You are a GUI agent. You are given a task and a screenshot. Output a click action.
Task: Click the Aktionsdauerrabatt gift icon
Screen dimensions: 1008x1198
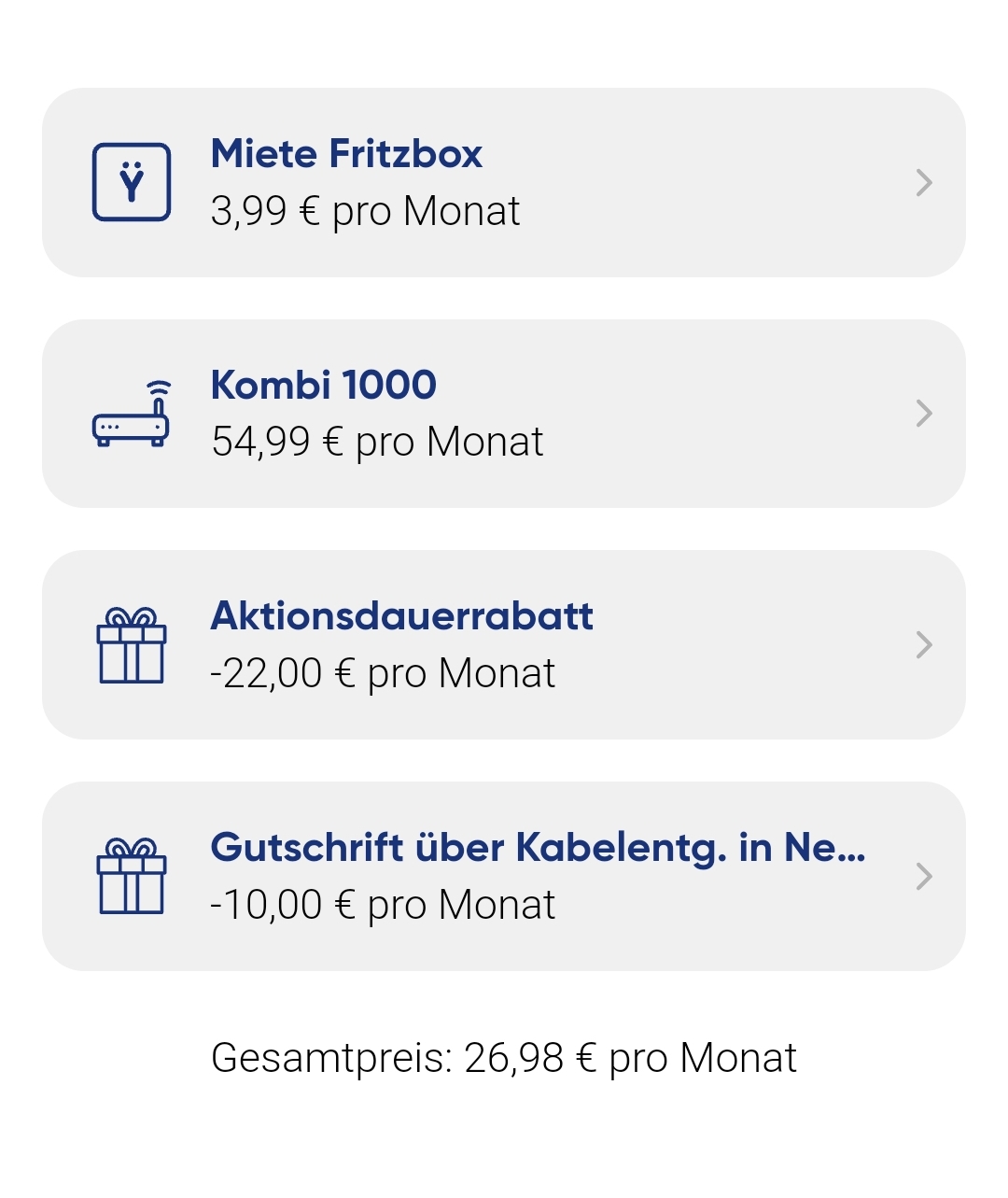coord(132,645)
